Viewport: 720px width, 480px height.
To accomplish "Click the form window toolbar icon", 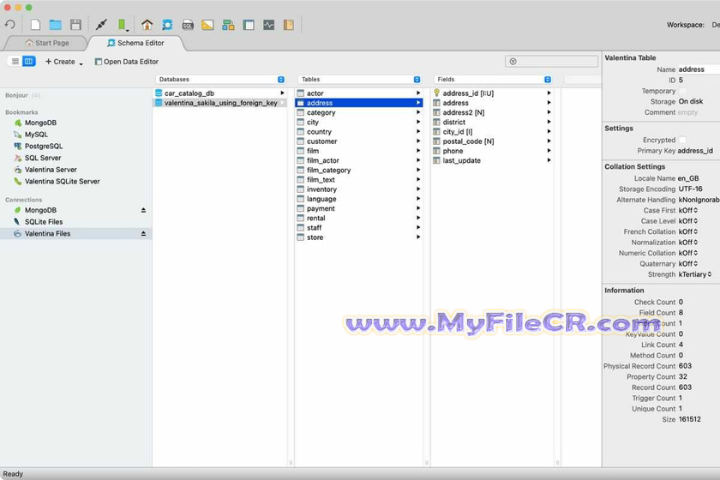I will (x=248, y=25).
